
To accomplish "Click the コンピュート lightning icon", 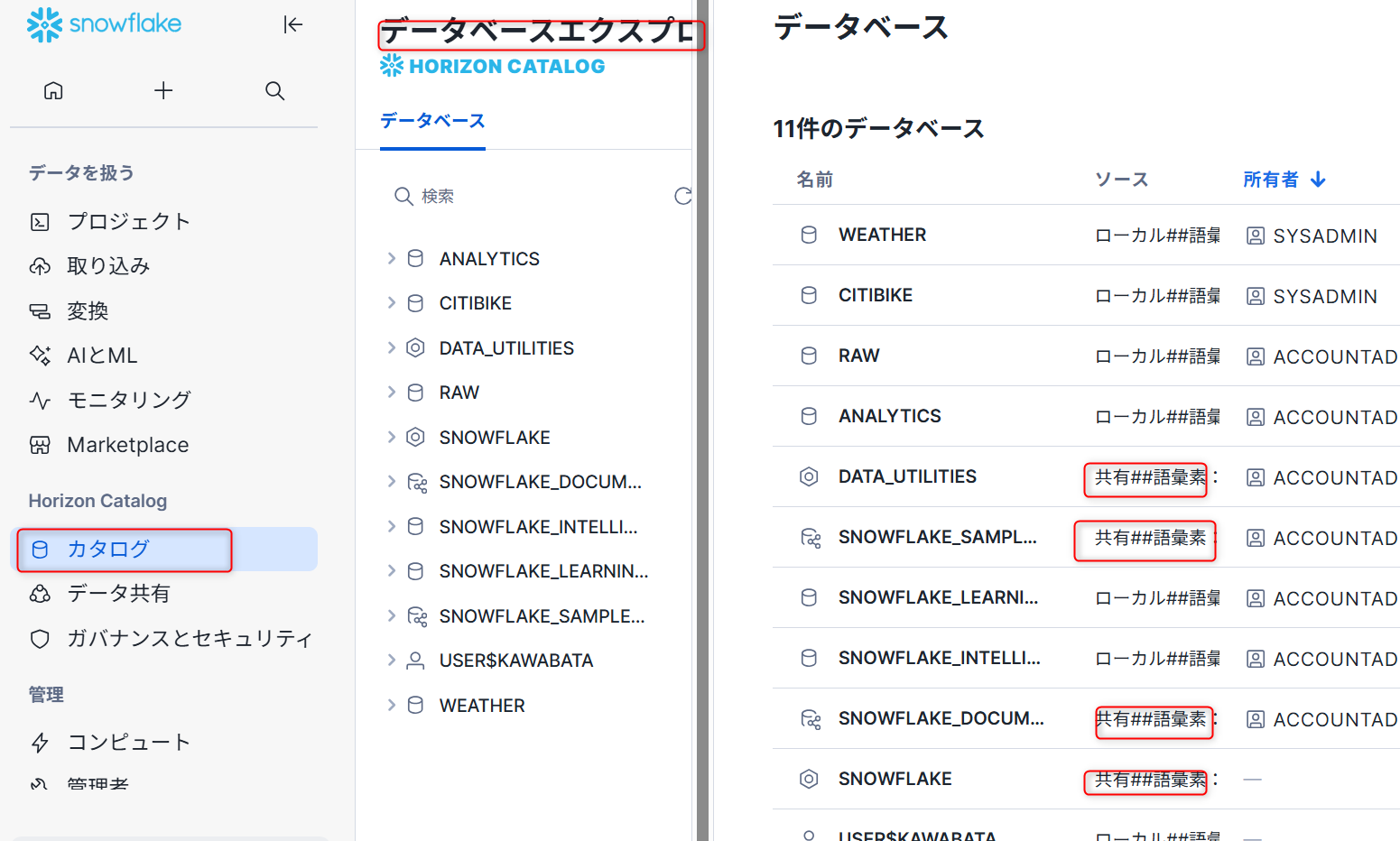I will 40,743.
